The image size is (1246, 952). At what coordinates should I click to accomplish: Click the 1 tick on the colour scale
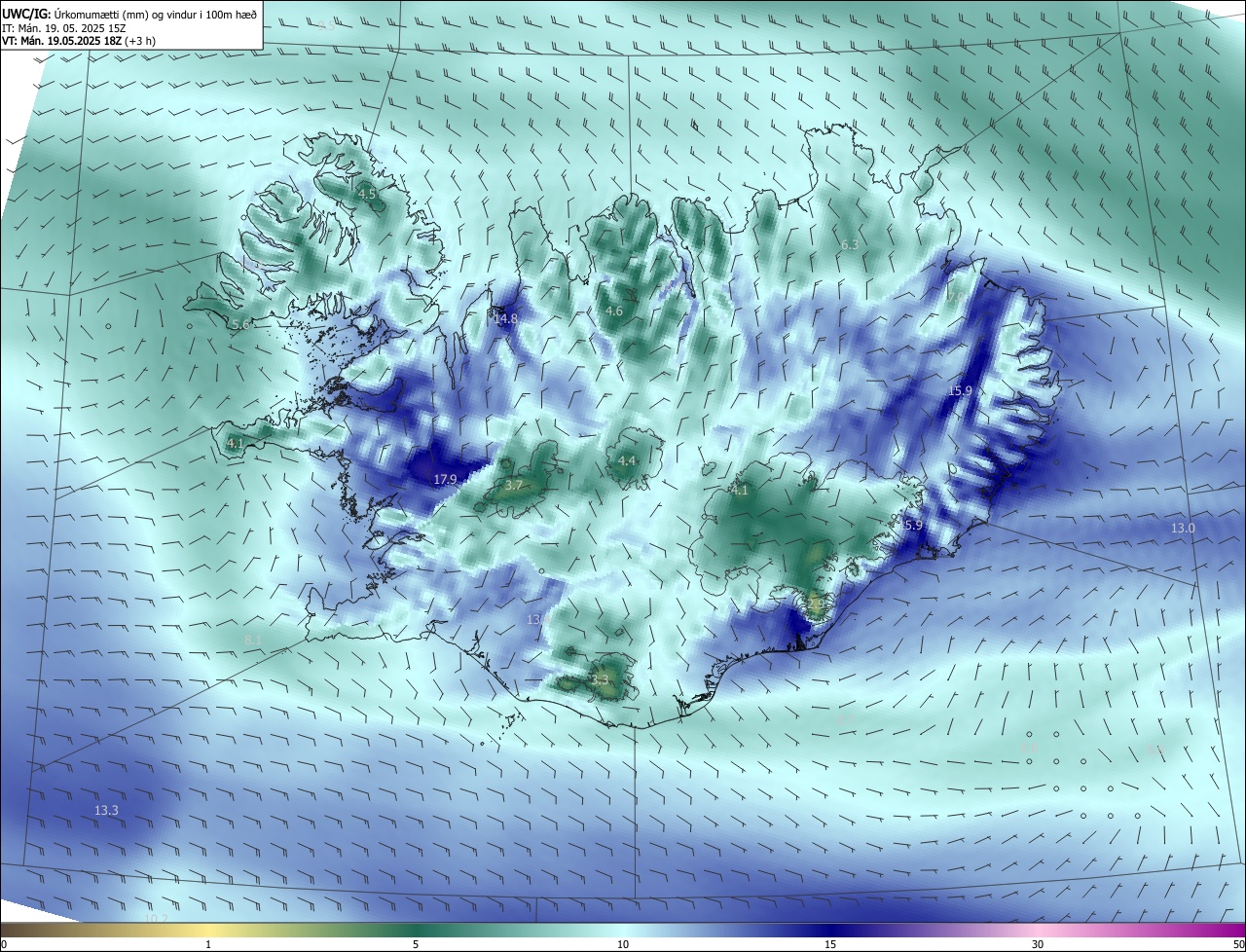[208, 945]
